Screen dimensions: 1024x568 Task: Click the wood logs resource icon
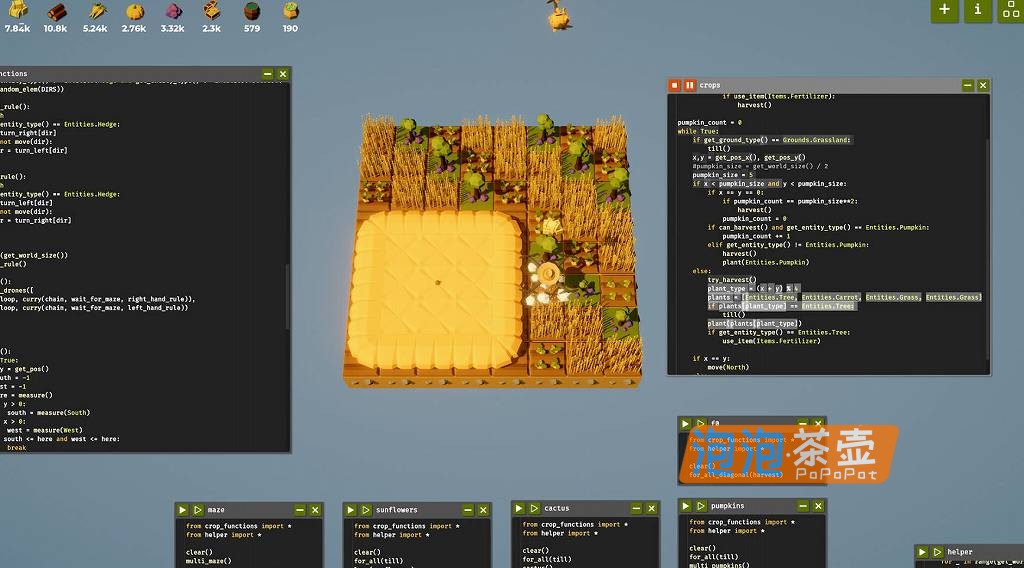[56, 10]
